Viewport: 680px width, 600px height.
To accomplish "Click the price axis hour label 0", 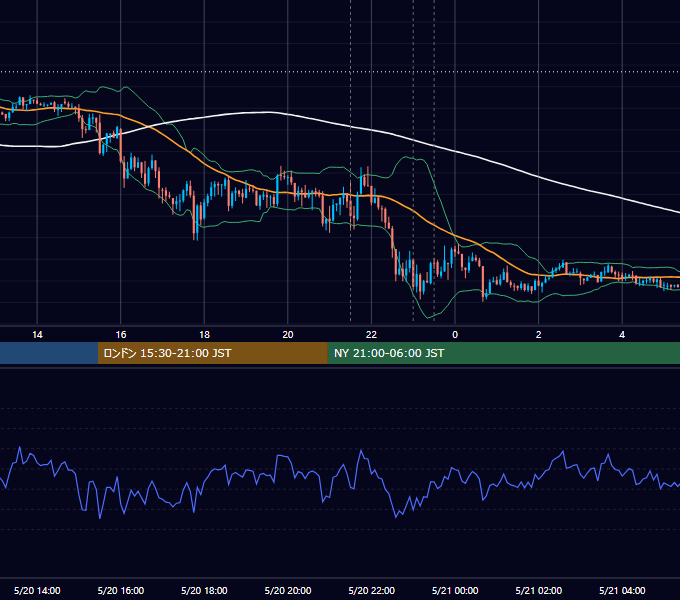I will point(455,335).
